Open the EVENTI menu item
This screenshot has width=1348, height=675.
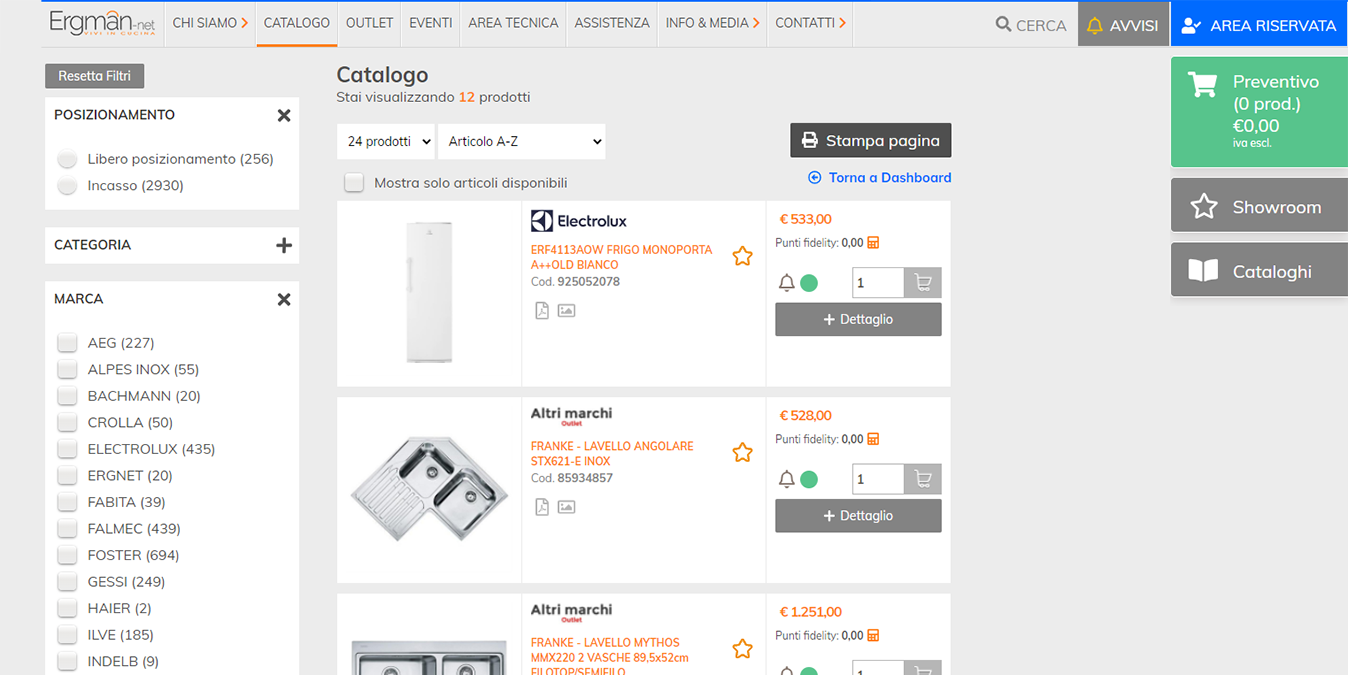coord(431,23)
